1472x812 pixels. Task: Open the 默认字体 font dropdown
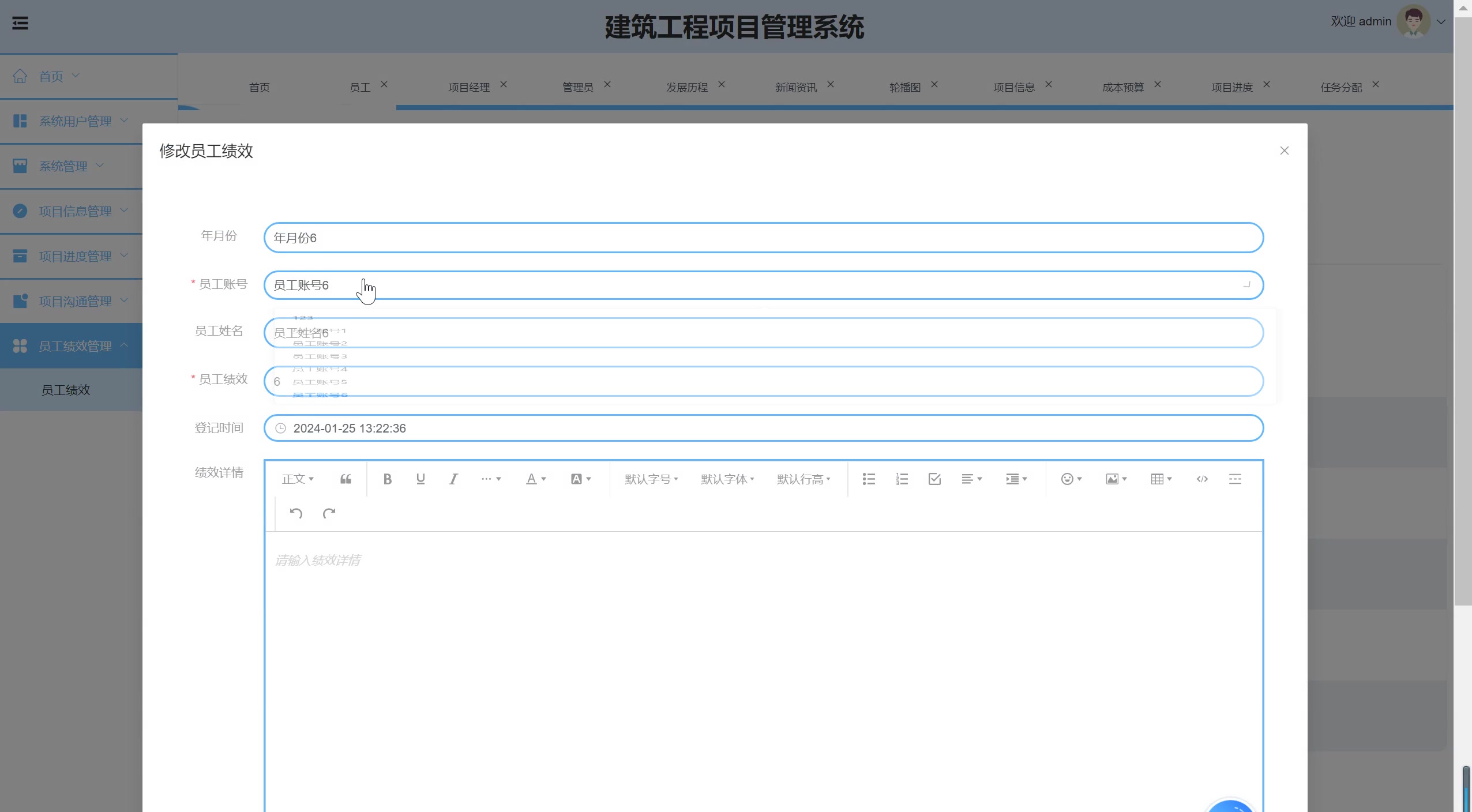tap(726, 479)
